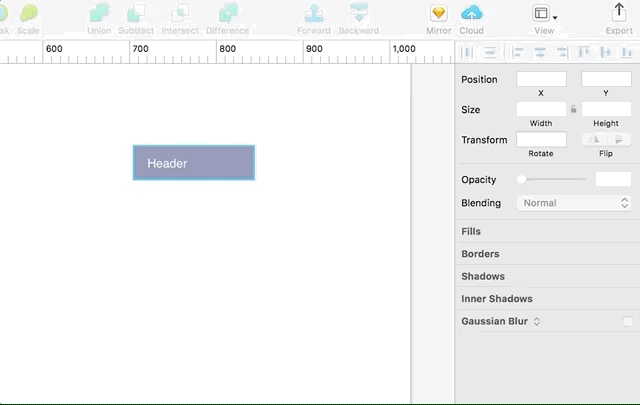Click the Position Y input field
640x405 pixels.
(606, 79)
